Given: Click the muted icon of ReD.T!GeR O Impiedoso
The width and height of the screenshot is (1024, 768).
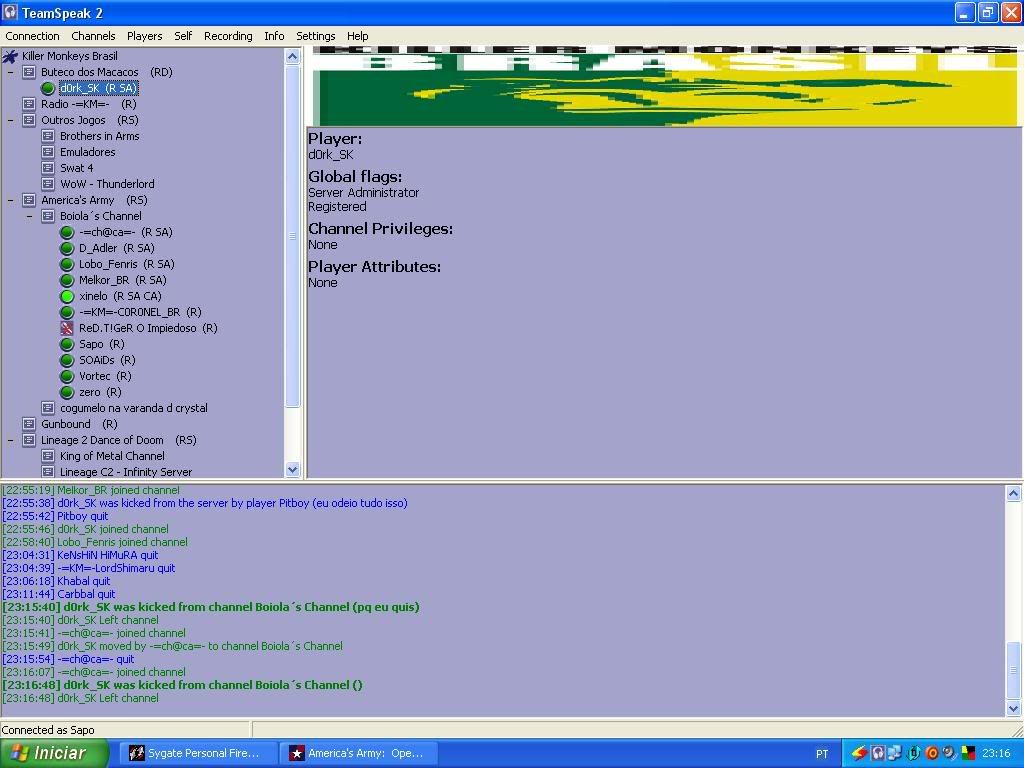Looking at the screenshot, I should [67, 328].
